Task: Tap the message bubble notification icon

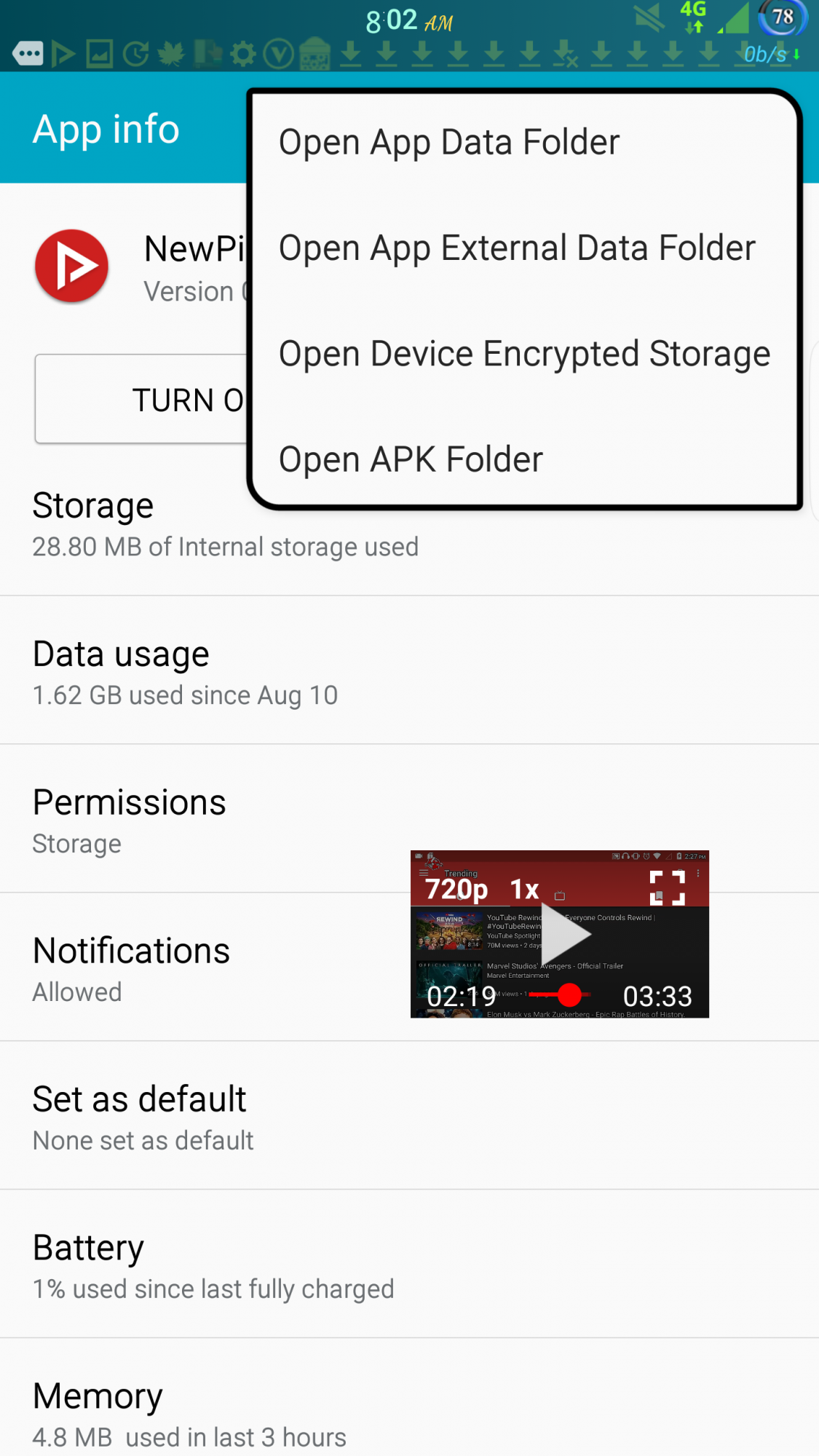Action: (x=28, y=54)
